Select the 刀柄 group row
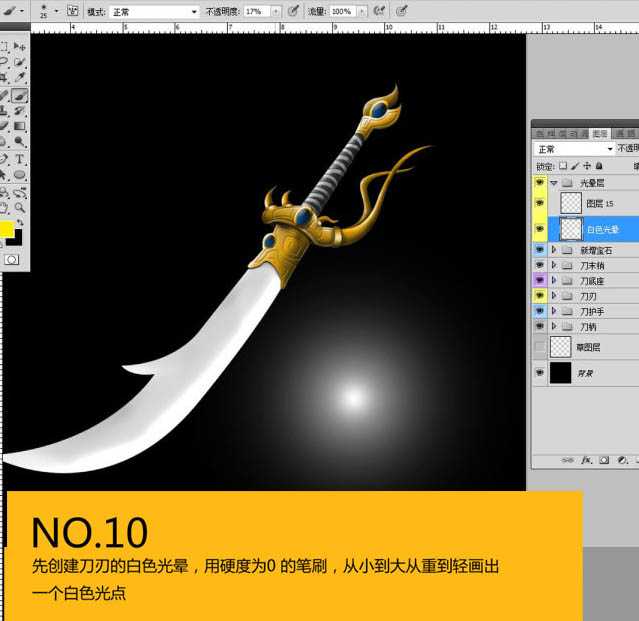The width and height of the screenshot is (639, 621). [x=593, y=326]
